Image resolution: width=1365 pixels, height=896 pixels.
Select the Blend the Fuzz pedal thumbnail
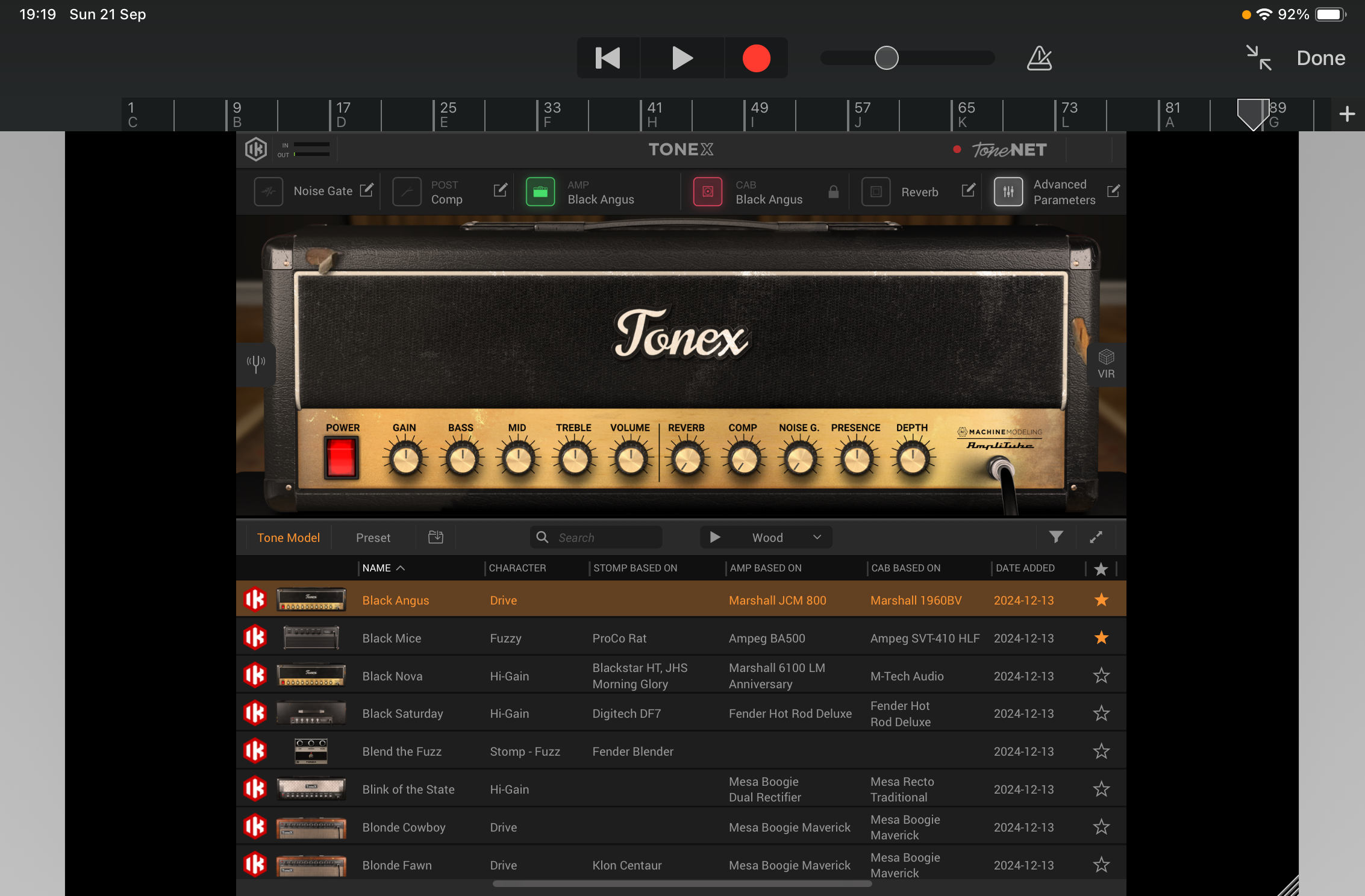311,751
